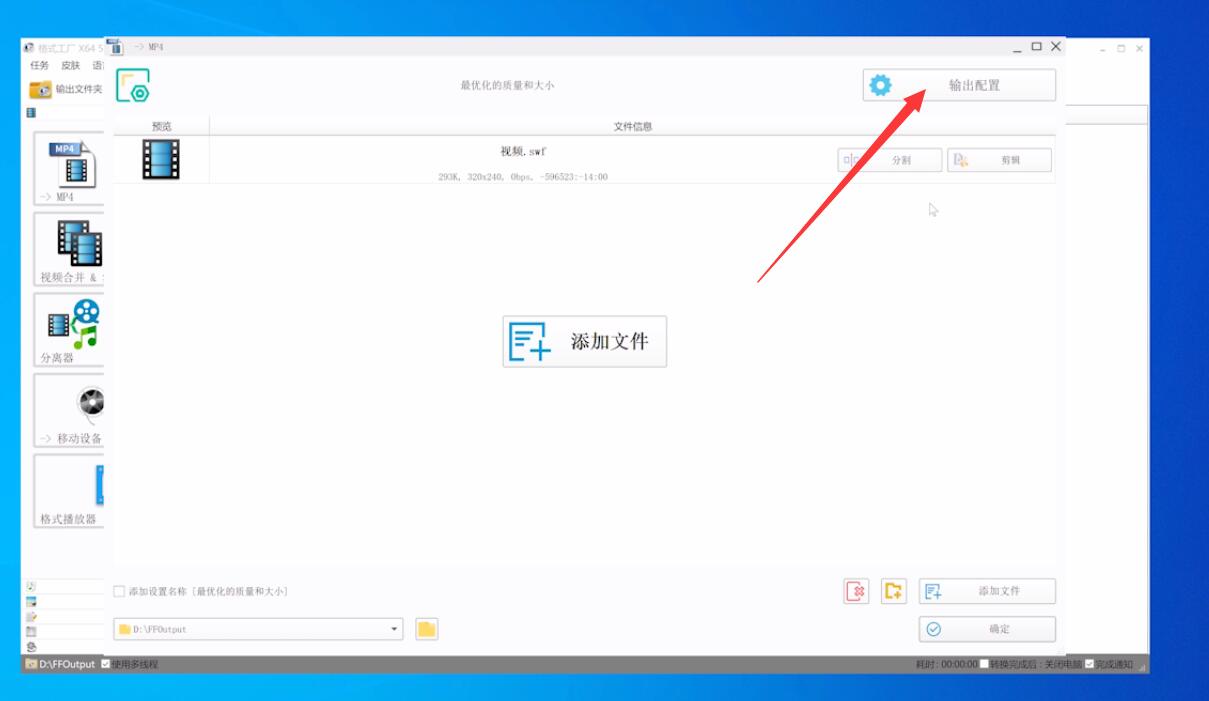Click the video category icon below 输出文件夹
Image resolution: width=1209 pixels, height=701 pixels.
[31, 113]
